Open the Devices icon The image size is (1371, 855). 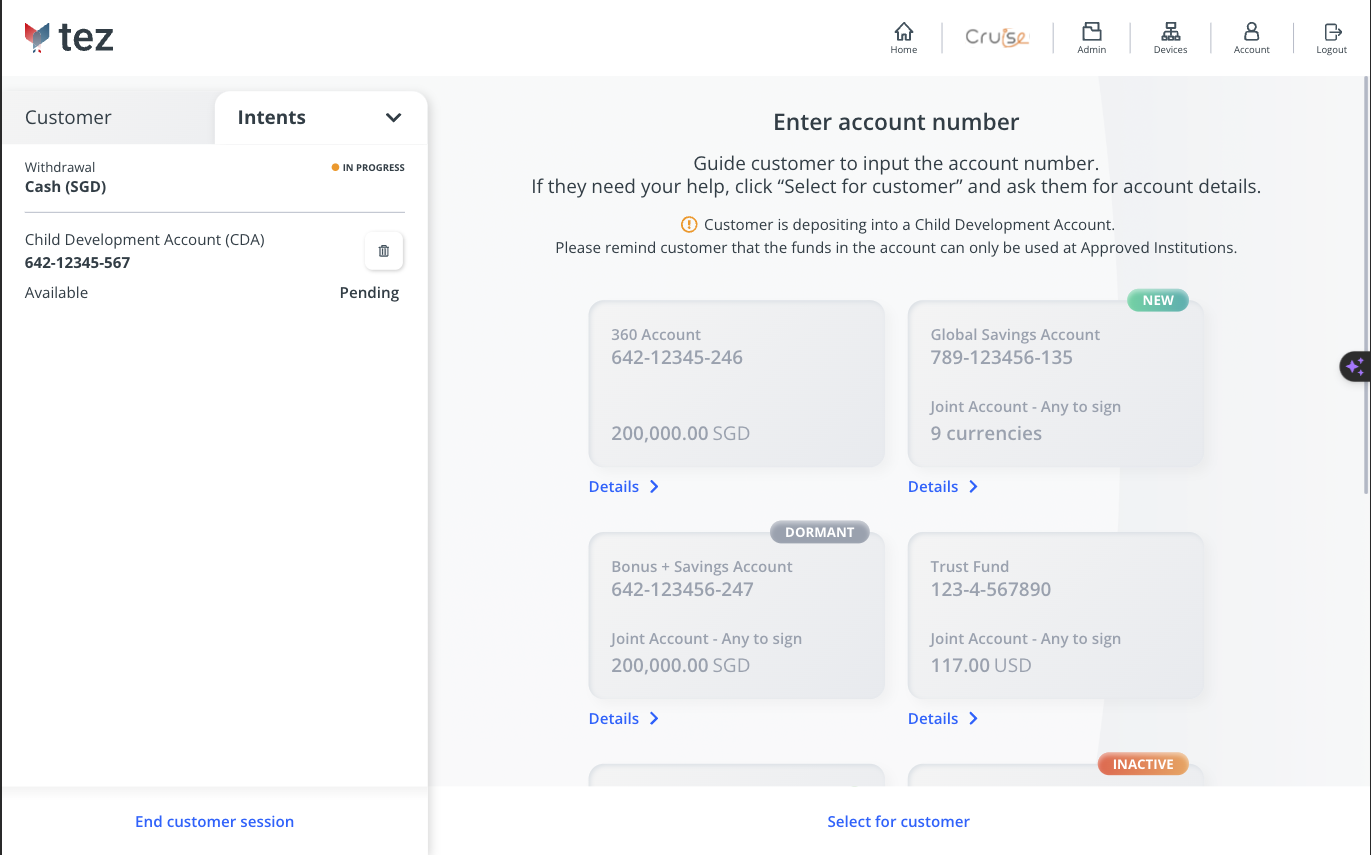1170,37
